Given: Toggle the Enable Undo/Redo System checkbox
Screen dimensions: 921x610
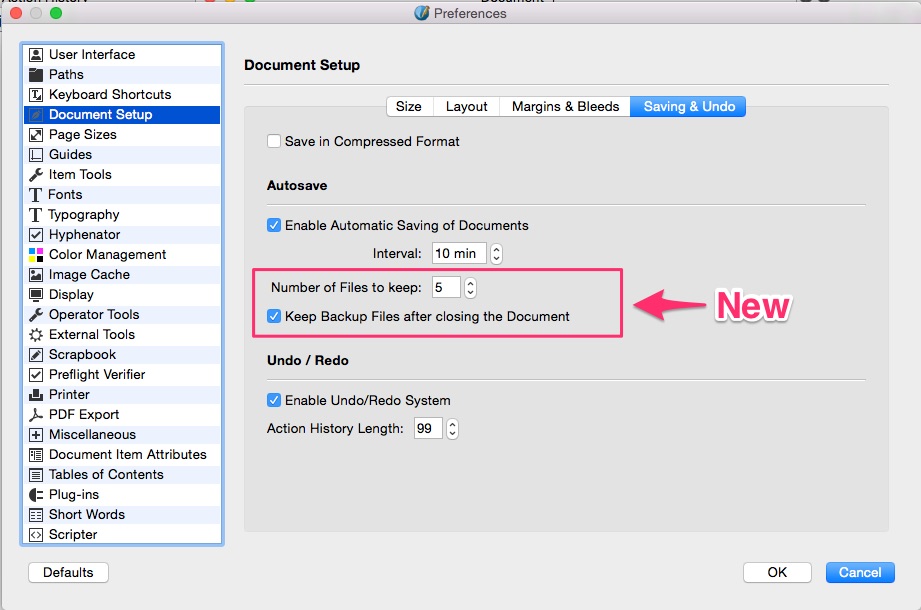Looking at the screenshot, I should [x=274, y=401].
